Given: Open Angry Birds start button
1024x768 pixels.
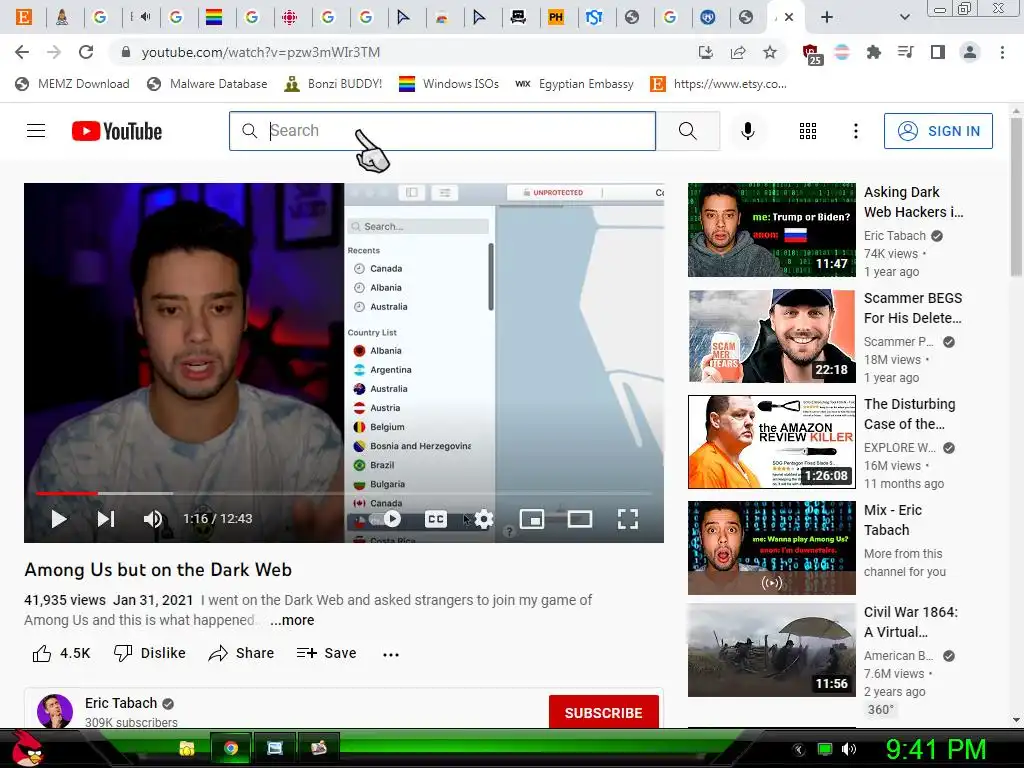Looking at the screenshot, I should click(x=27, y=748).
